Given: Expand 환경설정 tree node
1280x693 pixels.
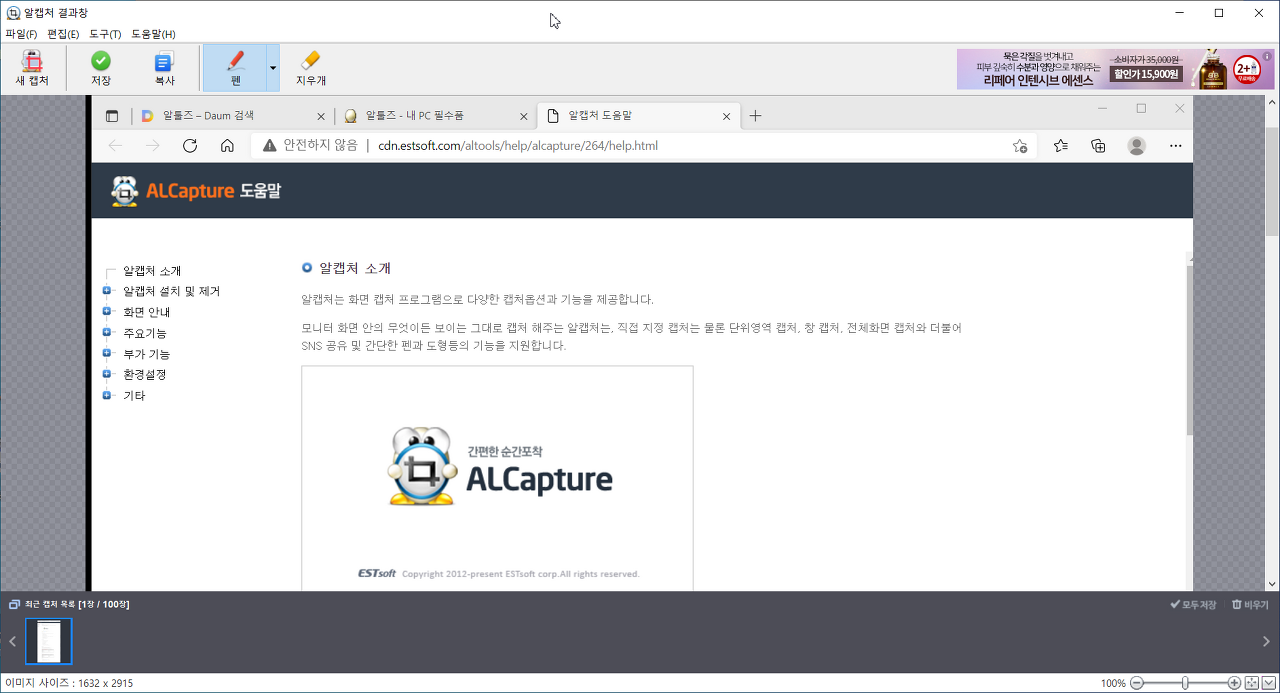Looking at the screenshot, I should pyautogui.click(x=106, y=374).
